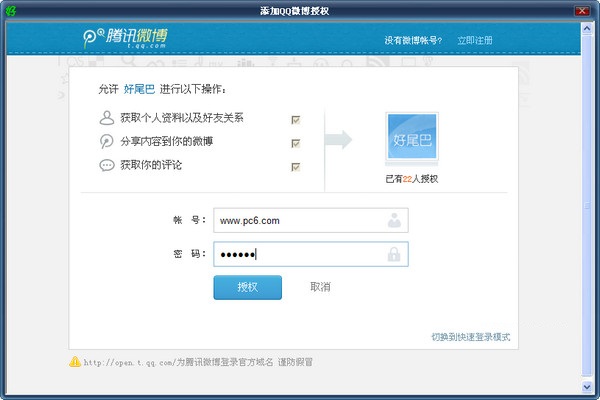Screen dimensions: 600x400
Task: Click the 获取个人资料以及好友关系 label
Action: coord(182,118)
